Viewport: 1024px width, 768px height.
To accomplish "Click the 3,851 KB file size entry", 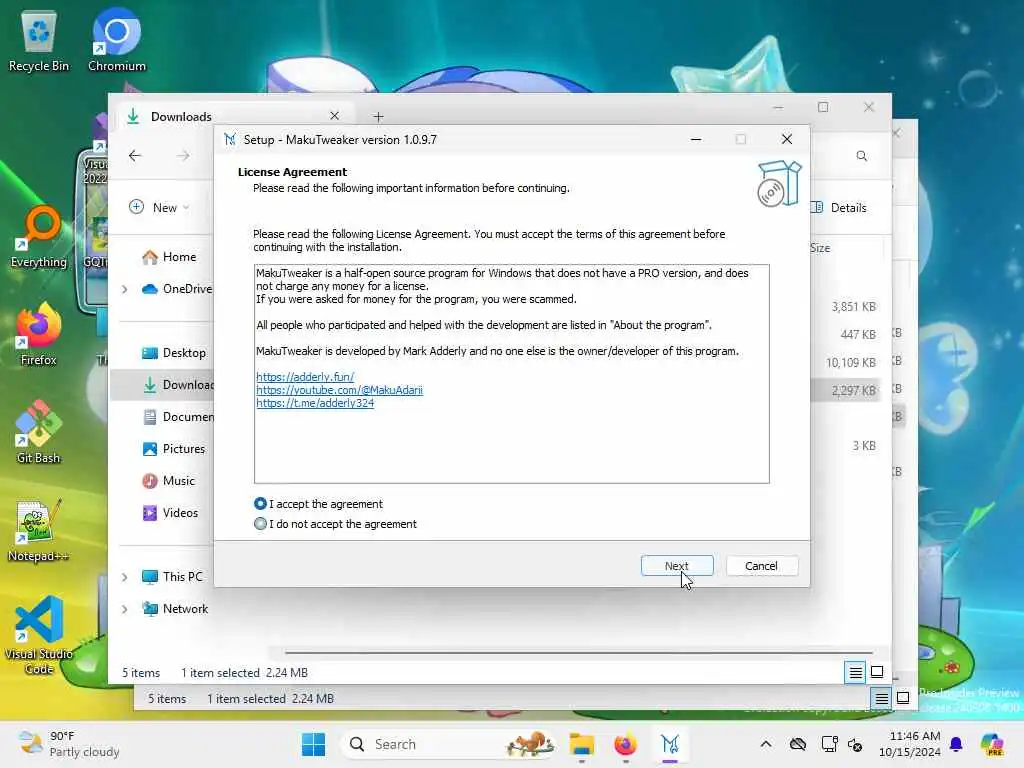I will [x=853, y=306].
